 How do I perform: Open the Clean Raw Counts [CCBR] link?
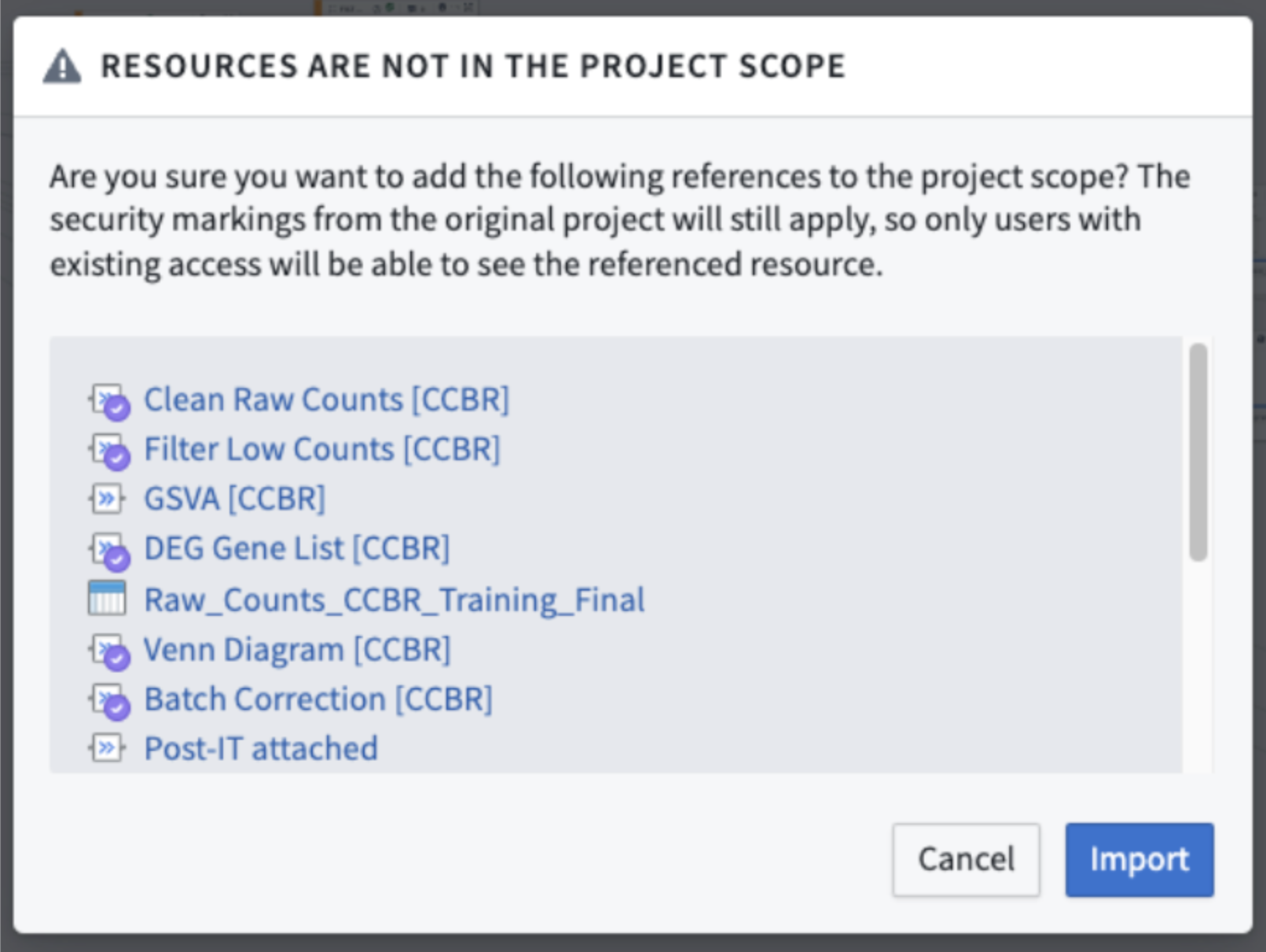[x=326, y=400]
